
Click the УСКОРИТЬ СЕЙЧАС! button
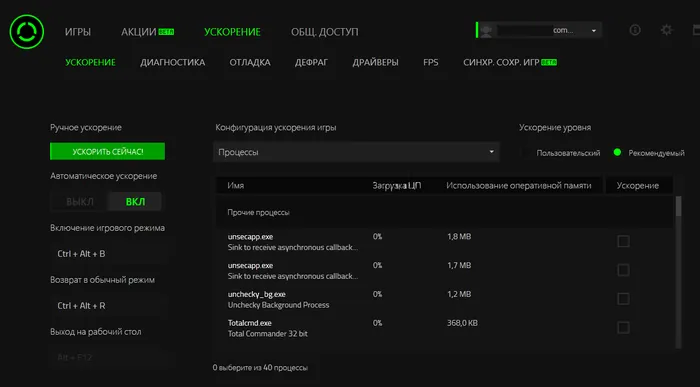point(107,151)
